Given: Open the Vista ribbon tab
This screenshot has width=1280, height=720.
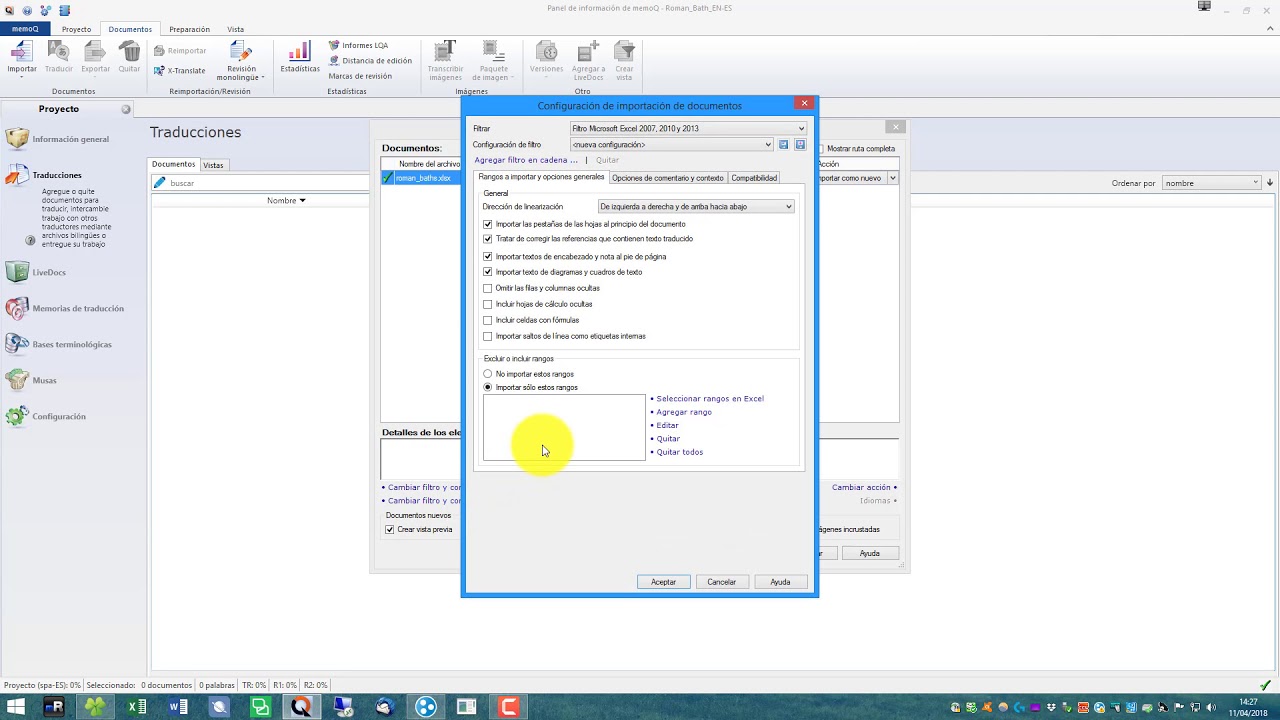Looking at the screenshot, I should pyautogui.click(x=235, y=29).
